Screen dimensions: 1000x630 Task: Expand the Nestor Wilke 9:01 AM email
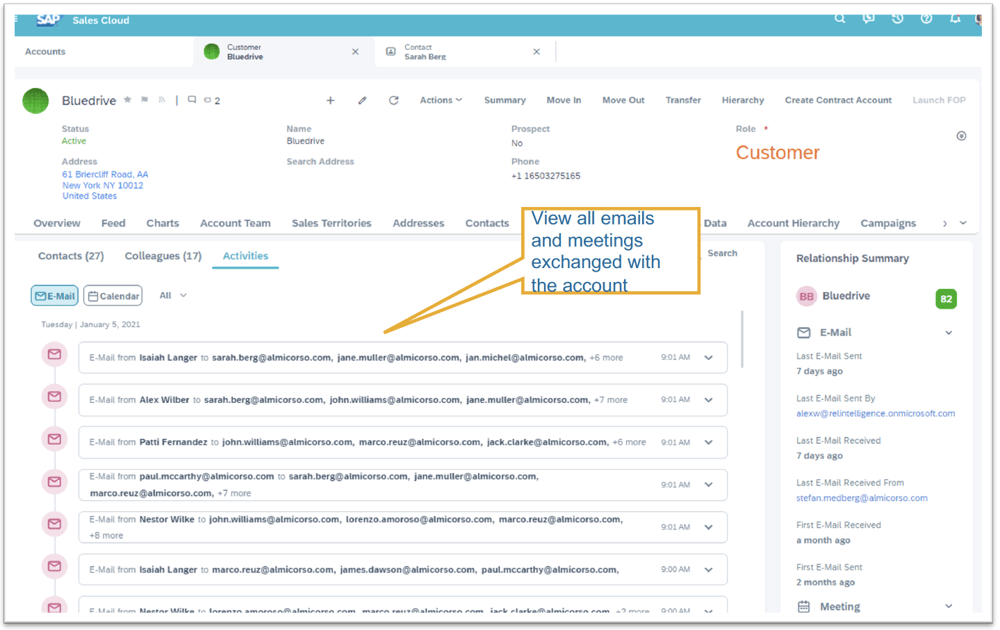(x=709, y=527)
